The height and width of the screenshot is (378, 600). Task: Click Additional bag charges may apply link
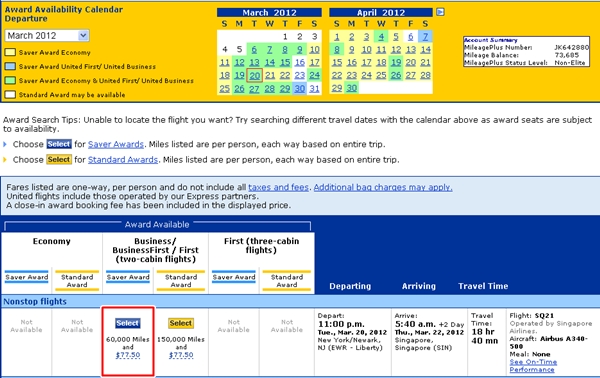383,187
